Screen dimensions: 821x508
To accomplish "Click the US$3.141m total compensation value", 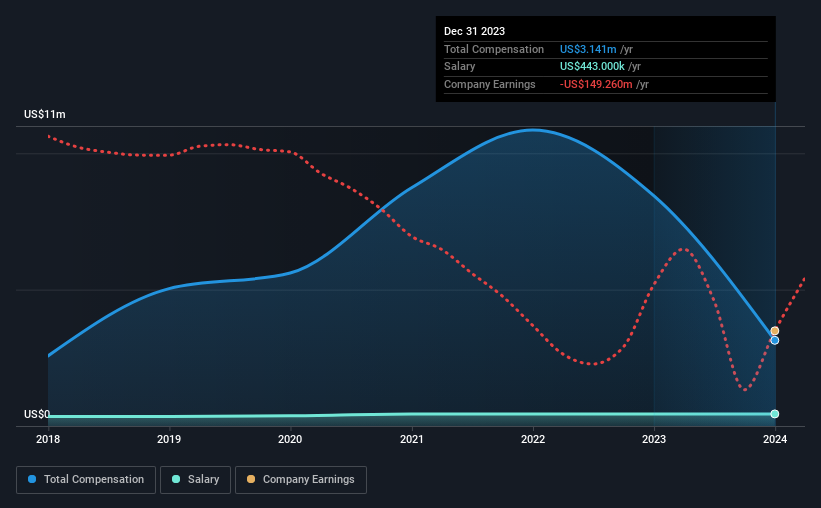I will (588, 49).
